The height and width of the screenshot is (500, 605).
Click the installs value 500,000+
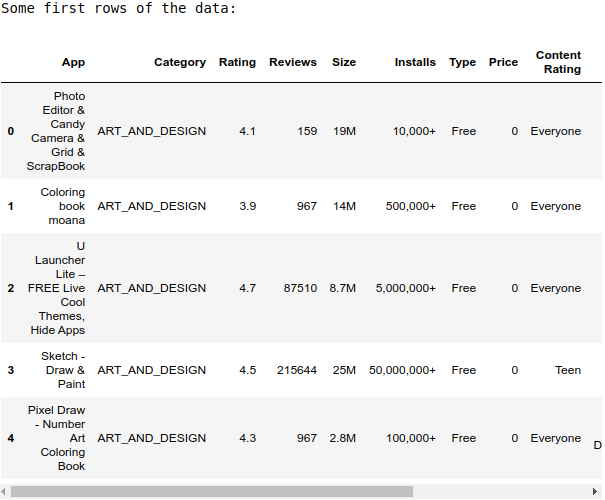tap(411, 206)
